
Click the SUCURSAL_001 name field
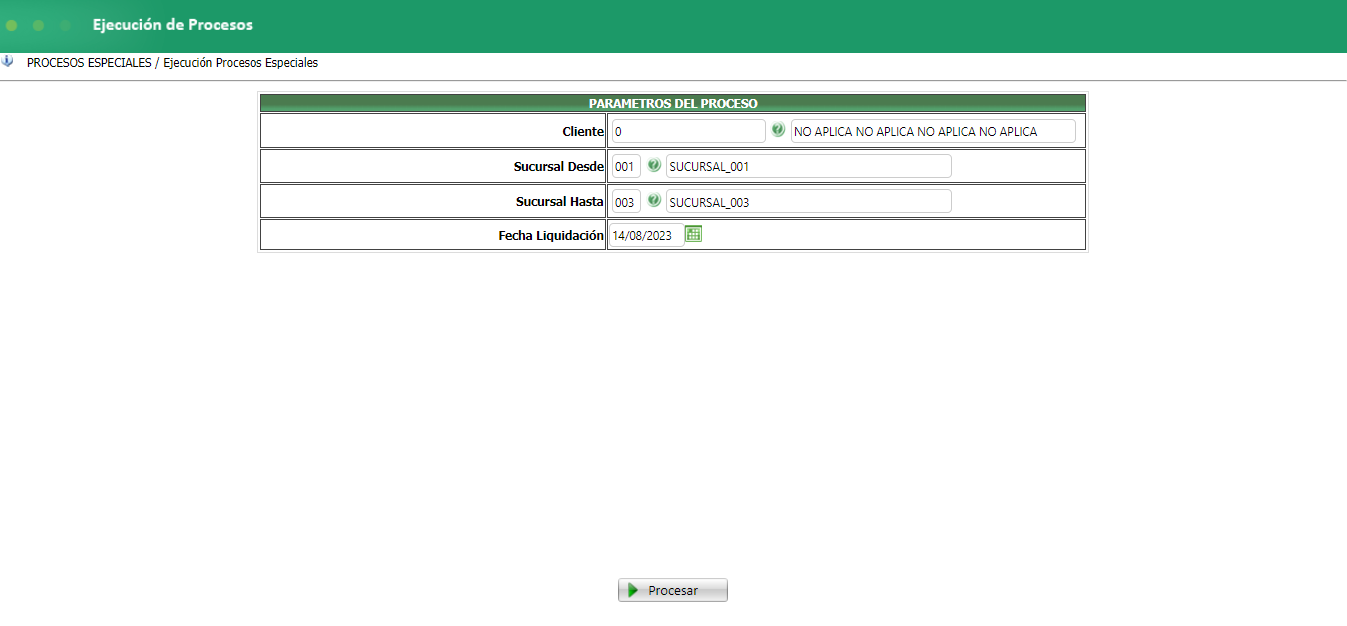(x=808, y=166)
